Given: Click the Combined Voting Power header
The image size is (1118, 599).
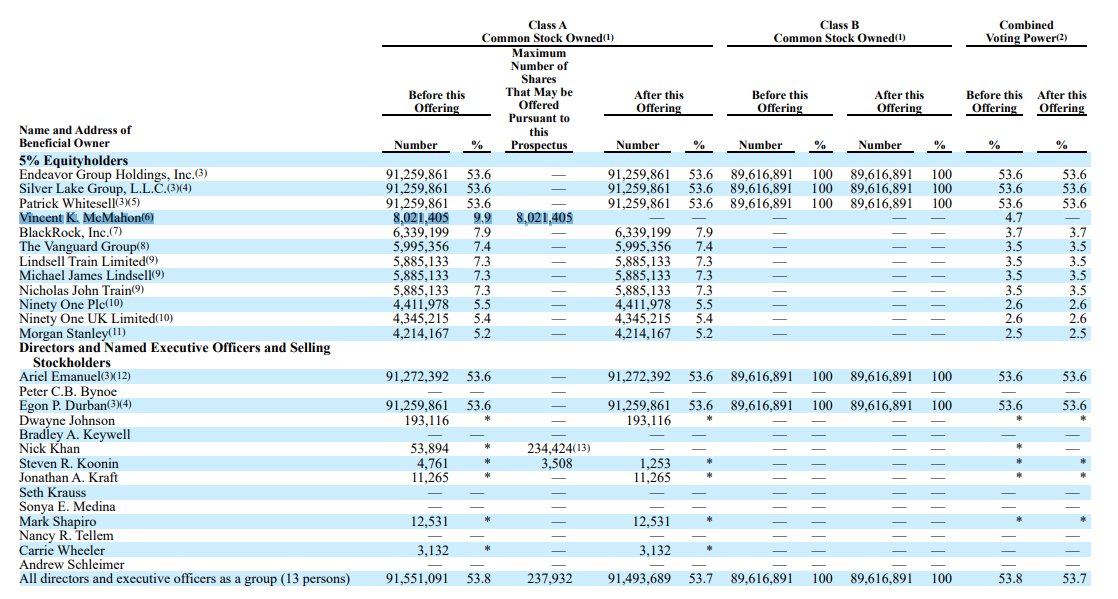Looking at the screenshot, I should coord(1026,32).
